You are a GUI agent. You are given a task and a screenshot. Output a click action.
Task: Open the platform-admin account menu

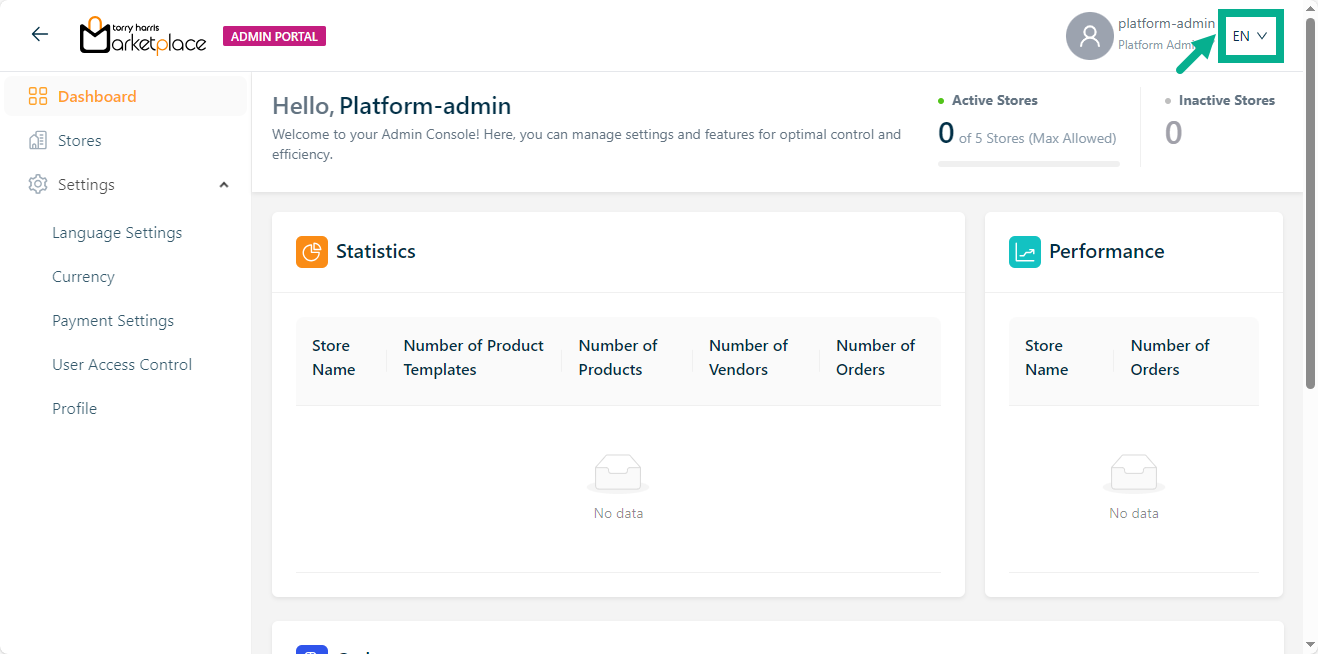(x=1165, y=24)
